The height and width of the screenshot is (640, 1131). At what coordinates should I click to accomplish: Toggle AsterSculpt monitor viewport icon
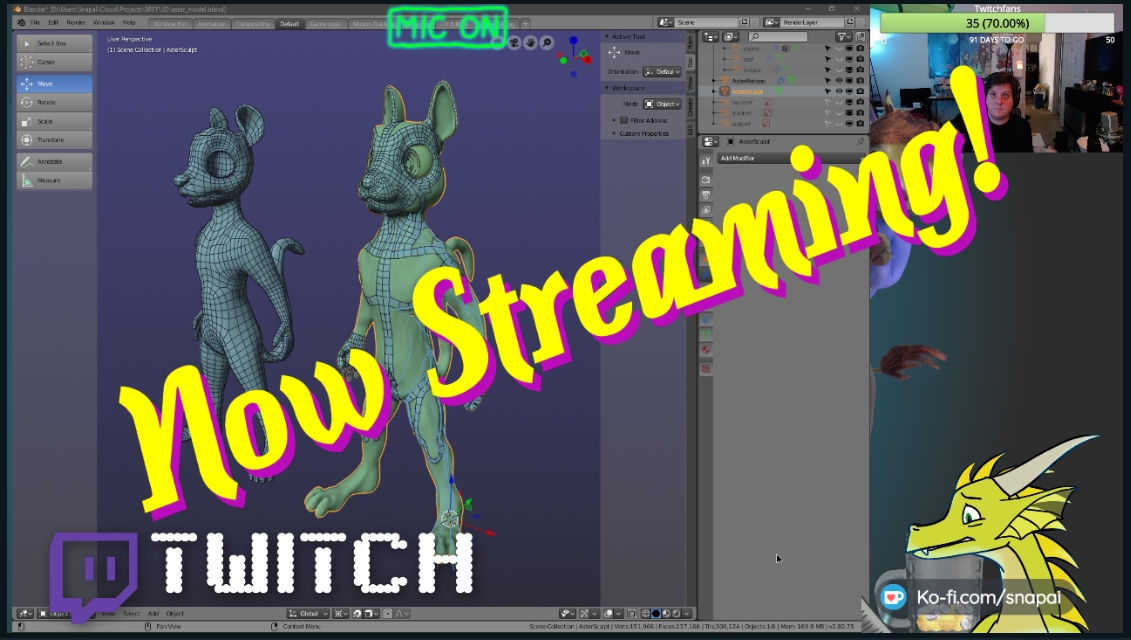click(849, 92)
